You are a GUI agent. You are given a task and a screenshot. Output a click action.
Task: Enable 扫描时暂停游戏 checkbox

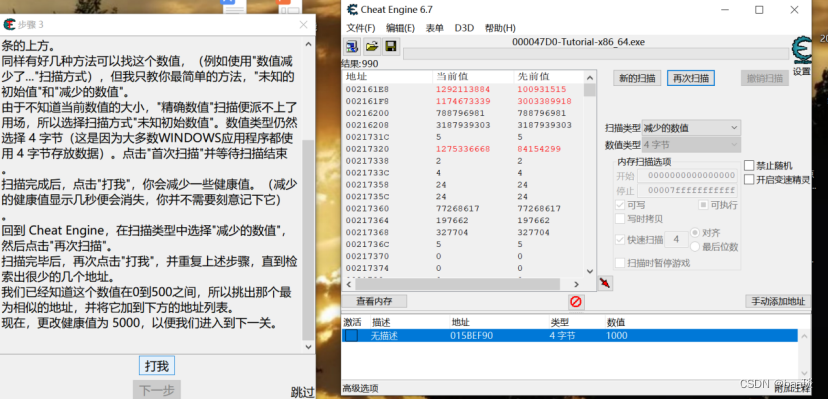pyautogui.click(x=620, y=263)
